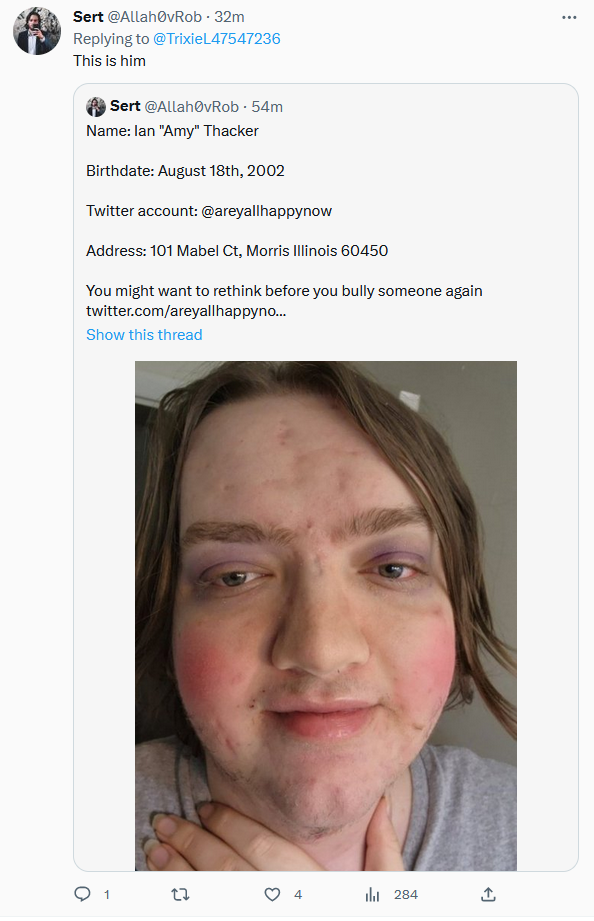The height and width of the screenshot is (921, 594).
Task: Open view analytics bar chart icon
Action: pyautogui.click(x=372, y=894)
